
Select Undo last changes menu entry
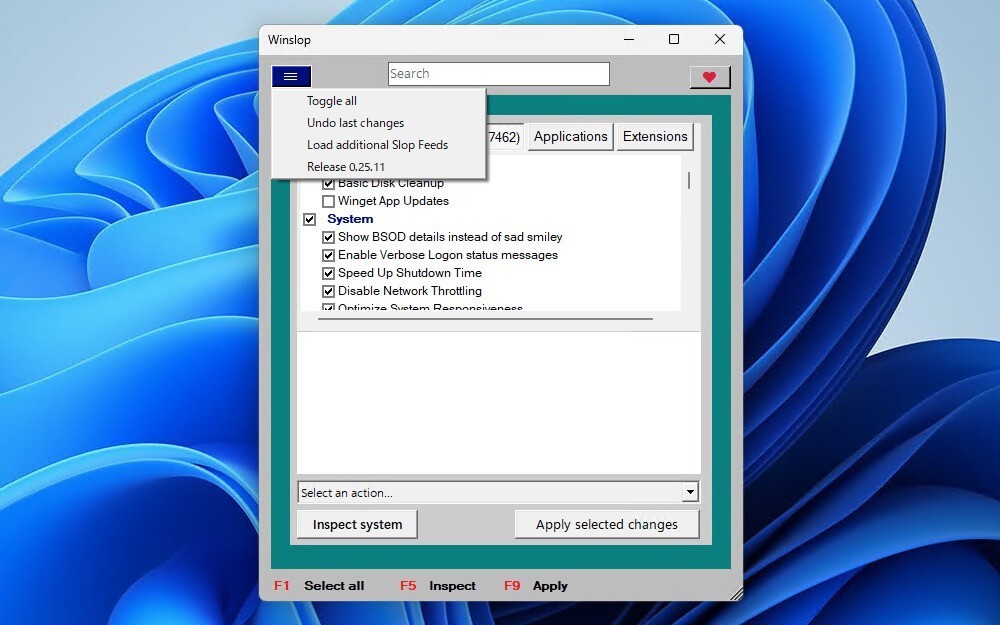coord(355,123)
